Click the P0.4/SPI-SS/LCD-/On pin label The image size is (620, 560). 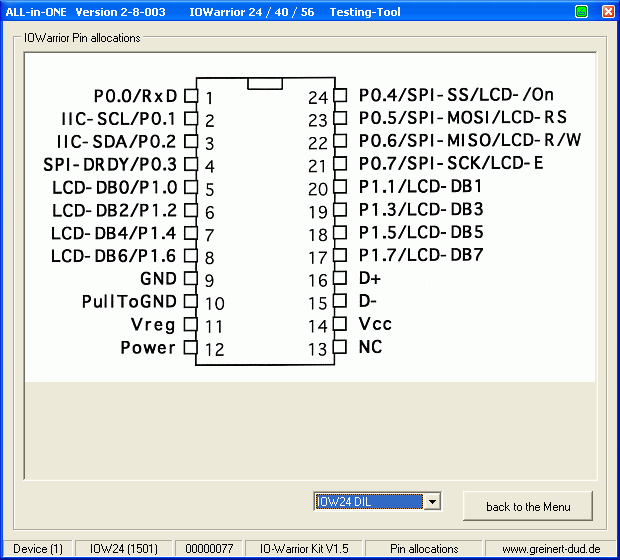click(456, 95)
